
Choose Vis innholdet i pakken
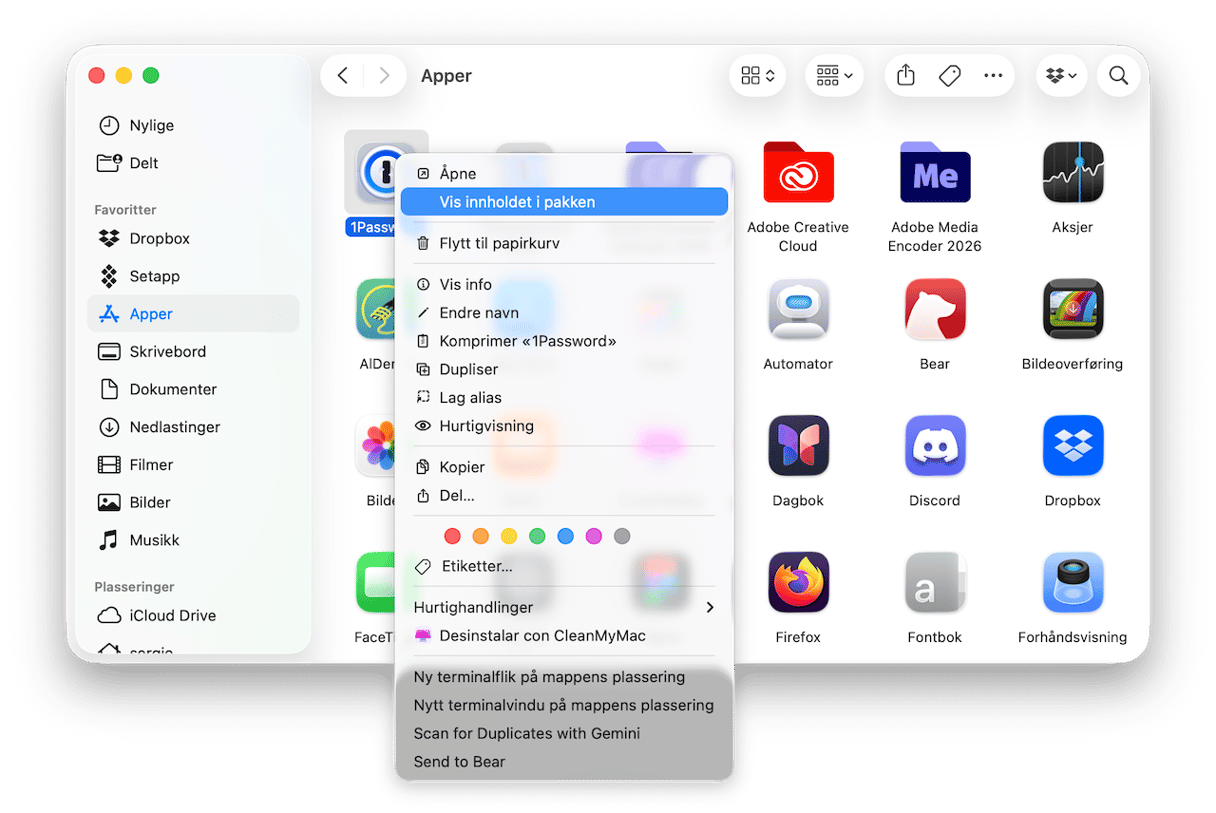(565, 202)
